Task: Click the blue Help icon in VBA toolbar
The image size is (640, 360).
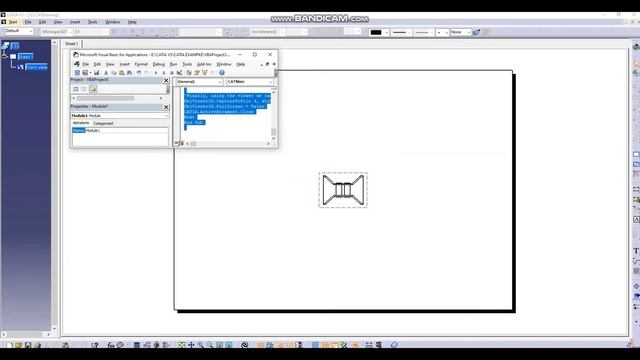Action: [x=222, y=73]
